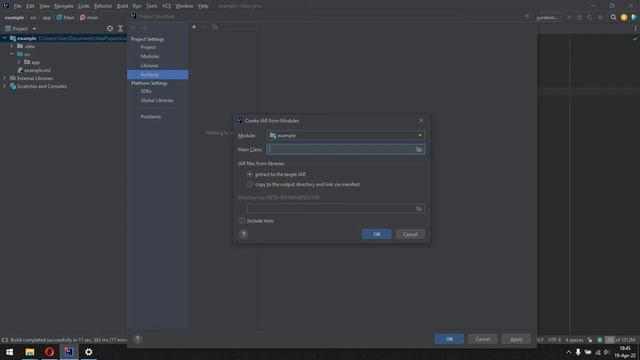Click Apply in Project Structure window

pos(516,339)
